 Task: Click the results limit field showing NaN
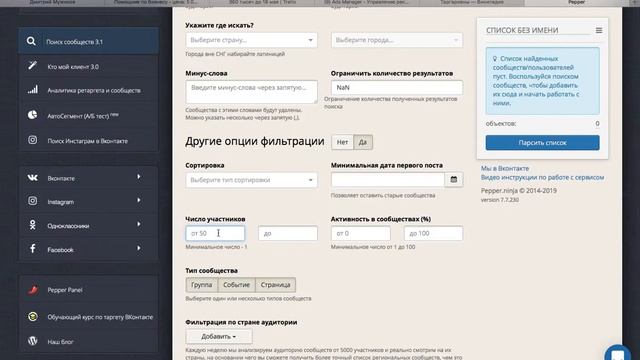pyautogui.click(x=397, y=87)
